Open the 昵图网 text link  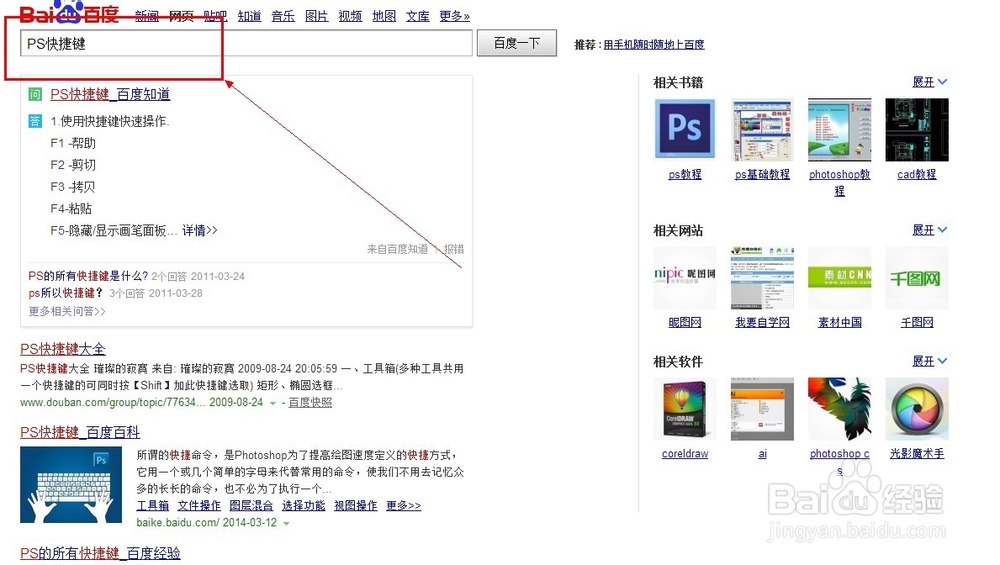point(685,322)
